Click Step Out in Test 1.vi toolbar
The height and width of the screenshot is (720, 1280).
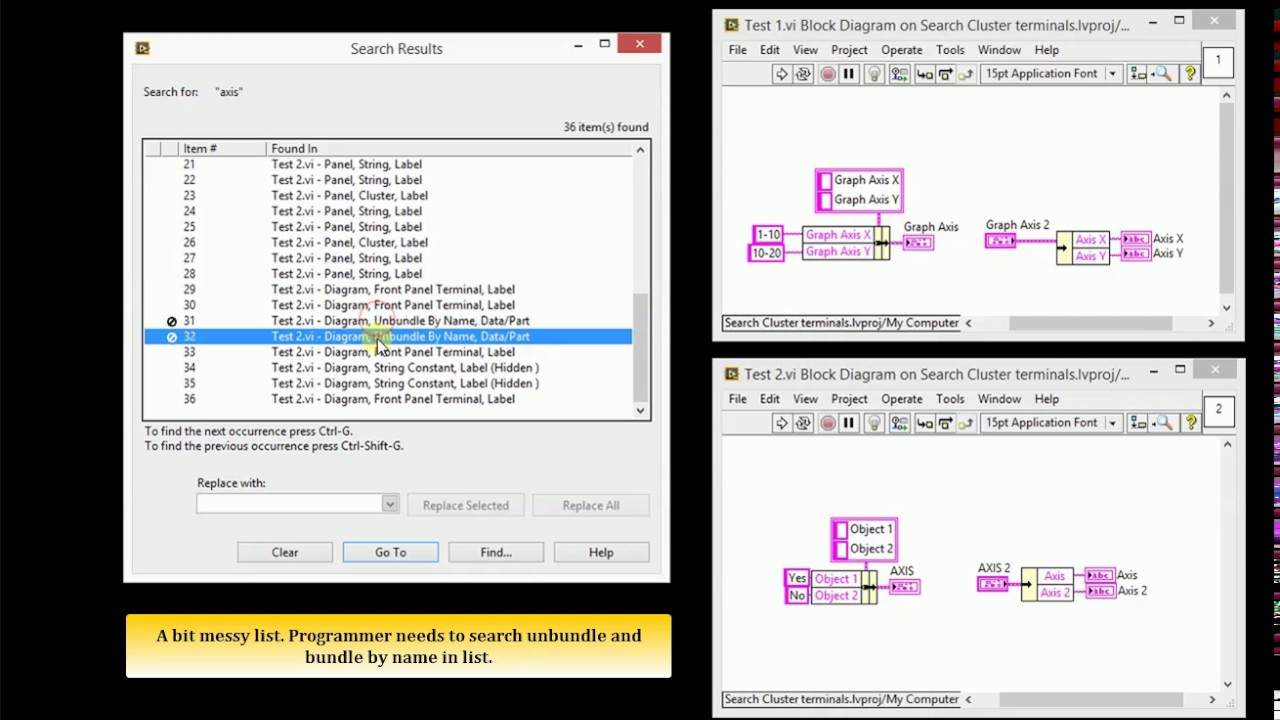click(x=965, y=74)
